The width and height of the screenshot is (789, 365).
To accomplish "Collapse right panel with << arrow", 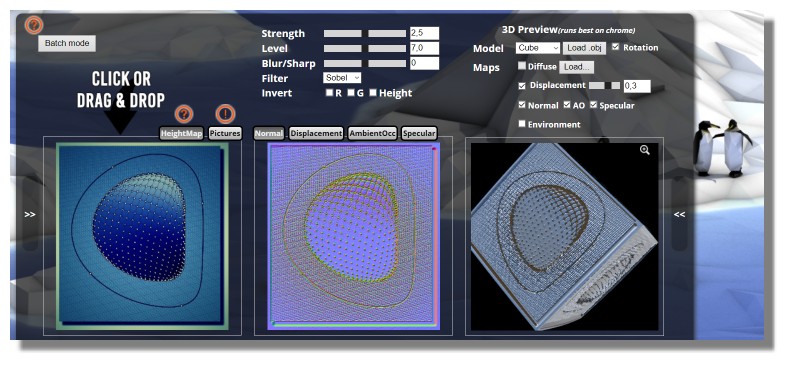I will tap(679, 214).
